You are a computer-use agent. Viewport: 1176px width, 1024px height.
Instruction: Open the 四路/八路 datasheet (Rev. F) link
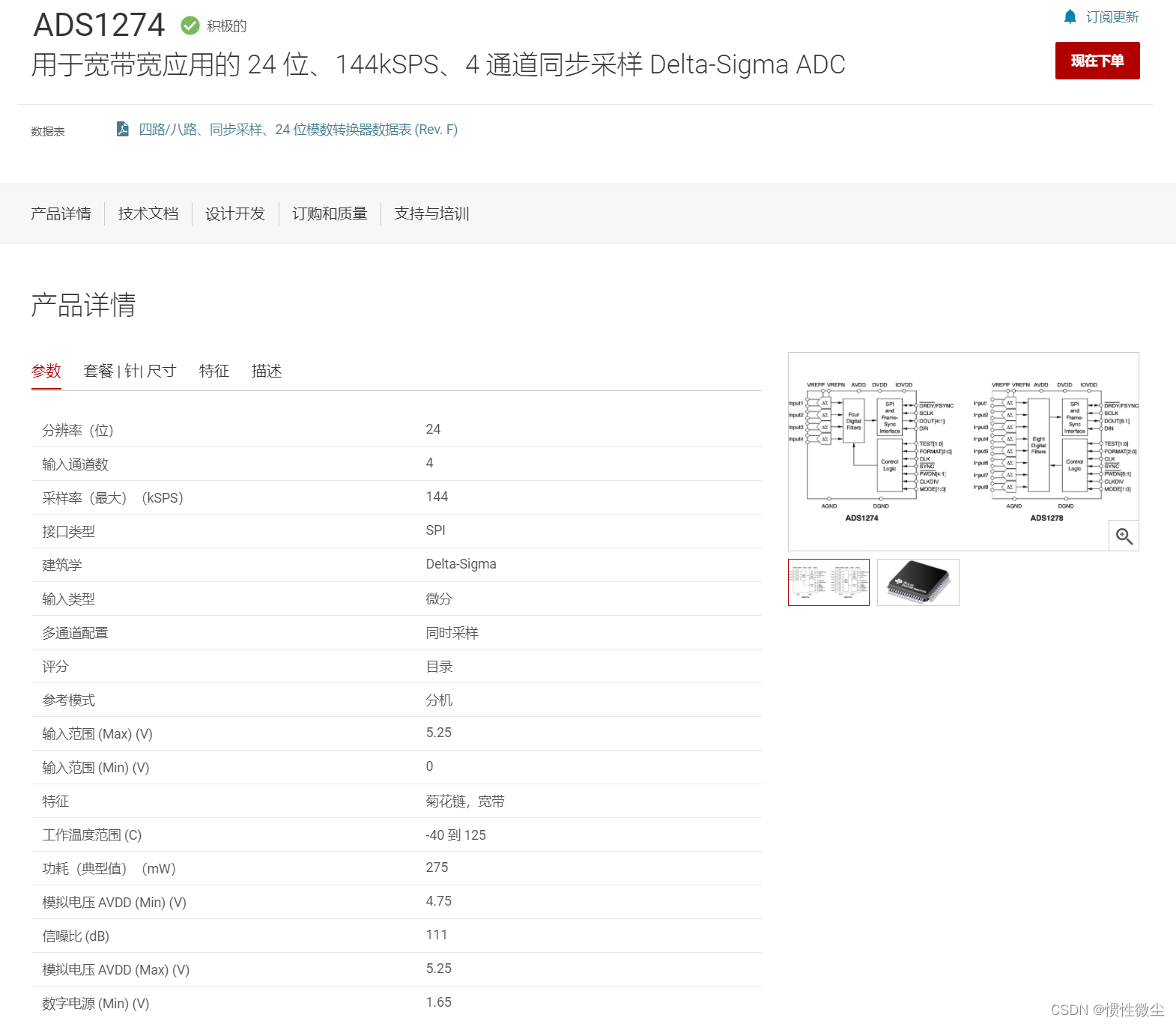pyautogui.click(x=298, y=130)
